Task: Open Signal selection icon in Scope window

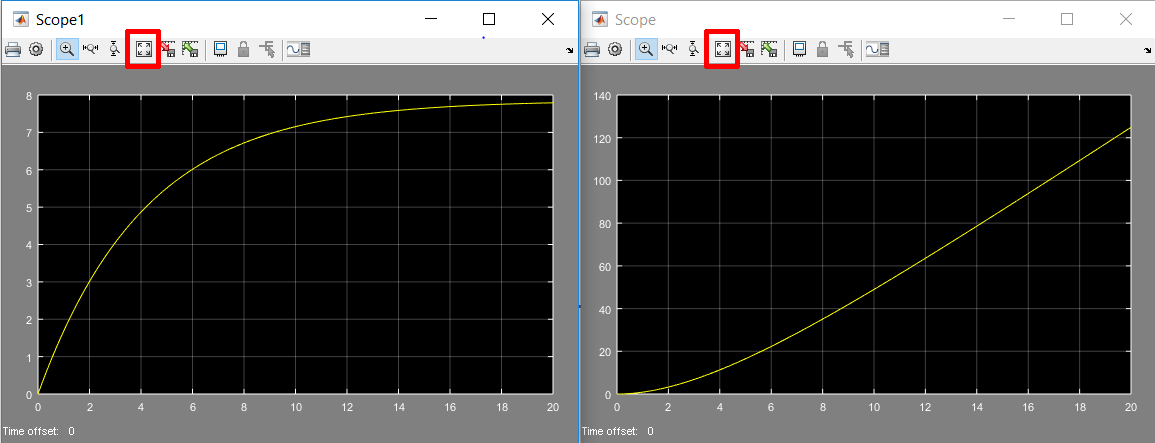Action: coord(846,49)
